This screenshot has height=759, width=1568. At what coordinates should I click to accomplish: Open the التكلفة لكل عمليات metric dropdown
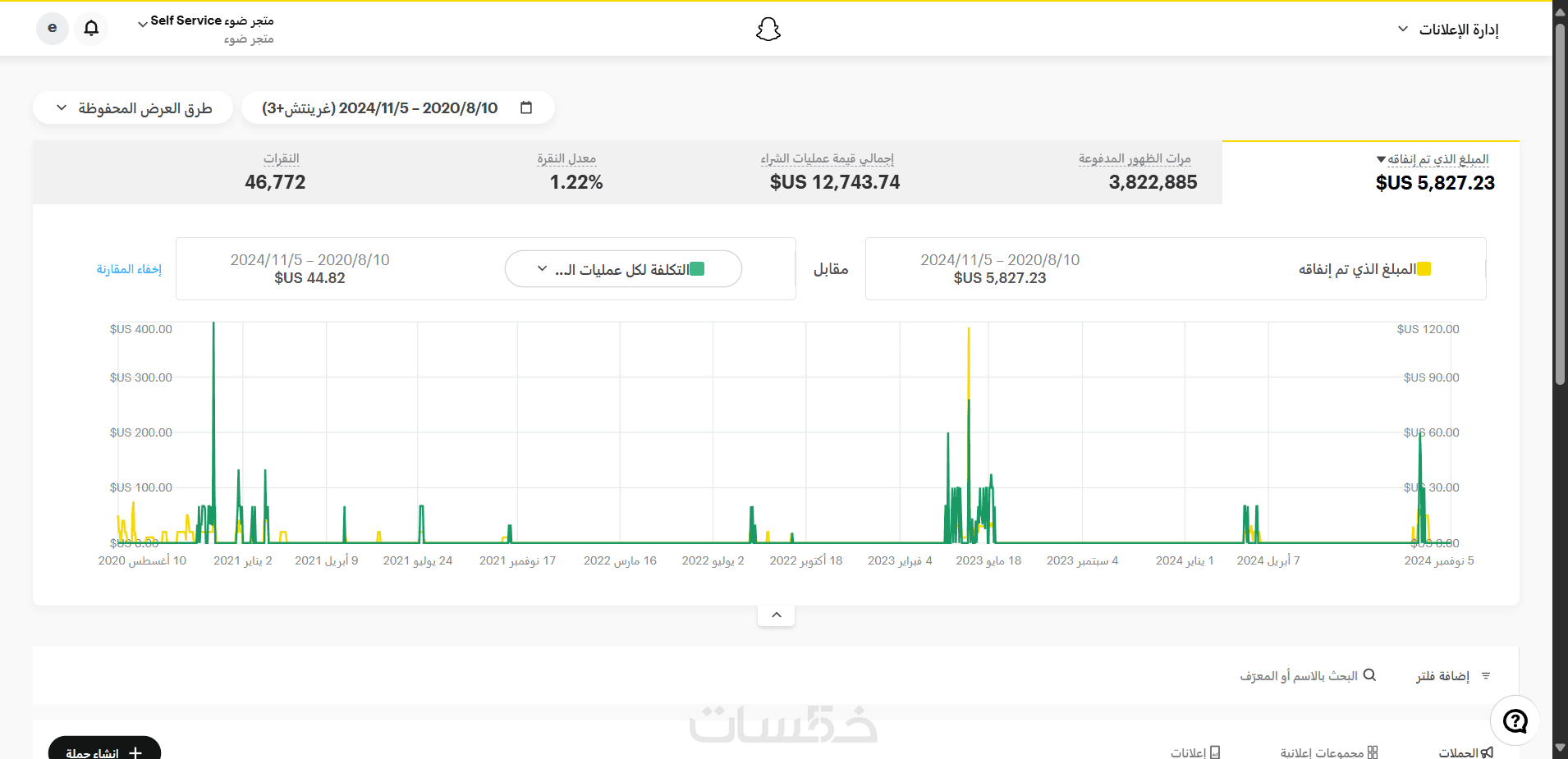[x=623, y=269]
